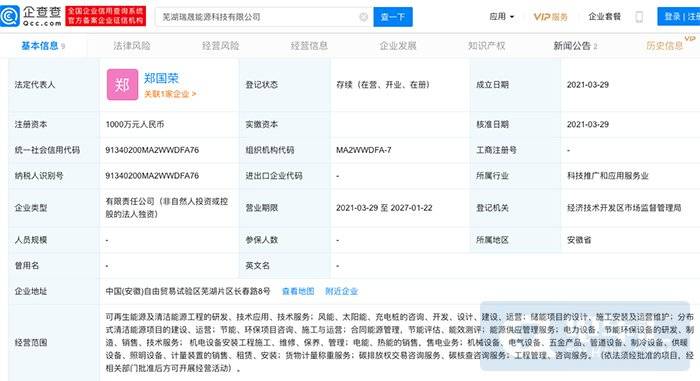This screenshot has height=381, width=700.
Task: Switch to the 法律风险 tab
Action: pyautogui.click(x=132, y=46)
